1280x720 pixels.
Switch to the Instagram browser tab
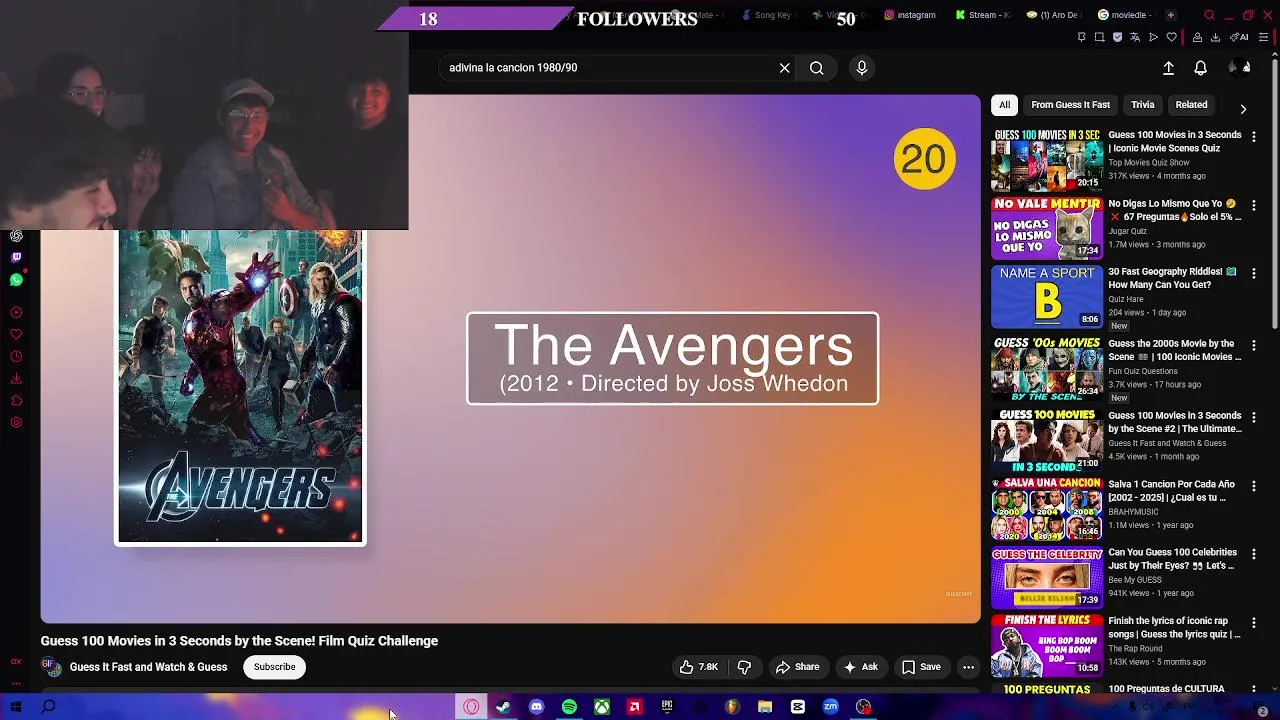click(909, 15)
